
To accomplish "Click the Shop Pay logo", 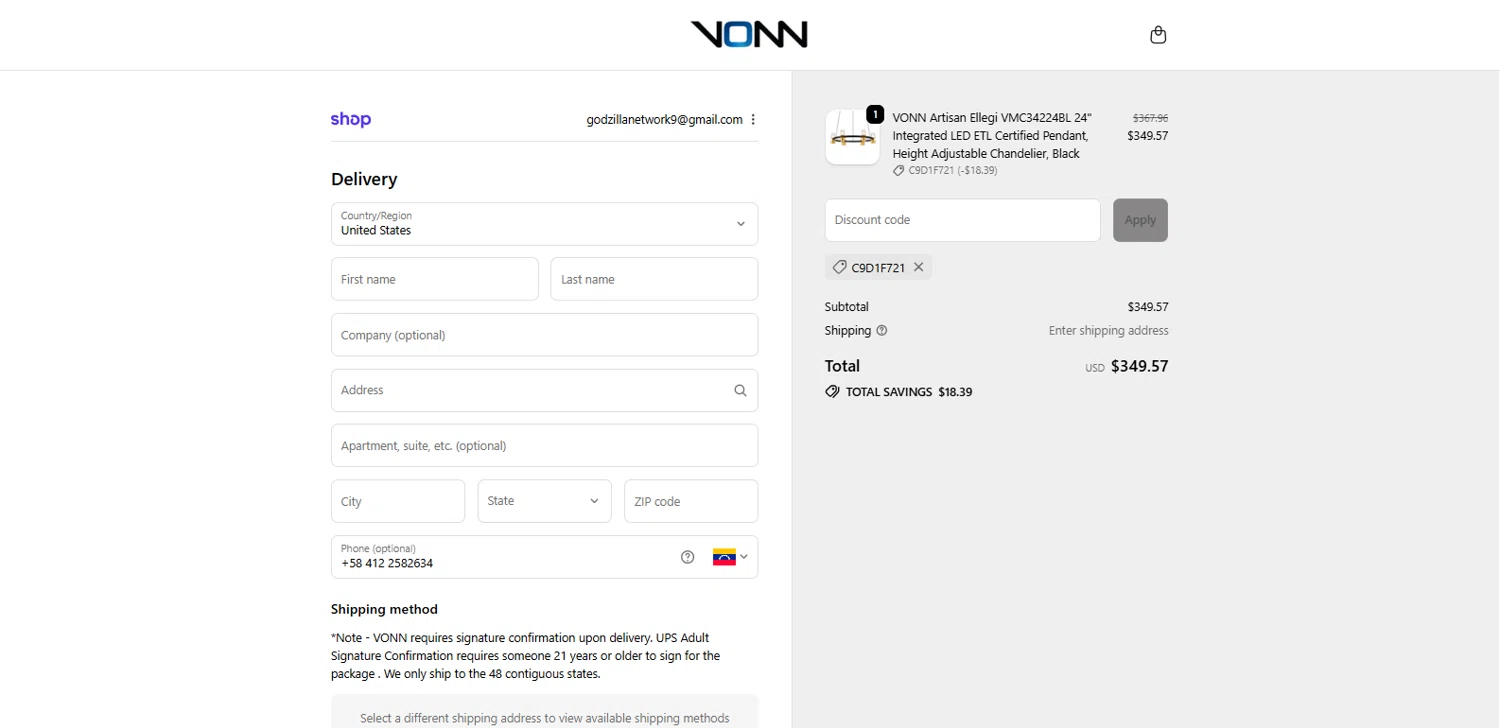I will pyautogui.click(x=351, y=119).
